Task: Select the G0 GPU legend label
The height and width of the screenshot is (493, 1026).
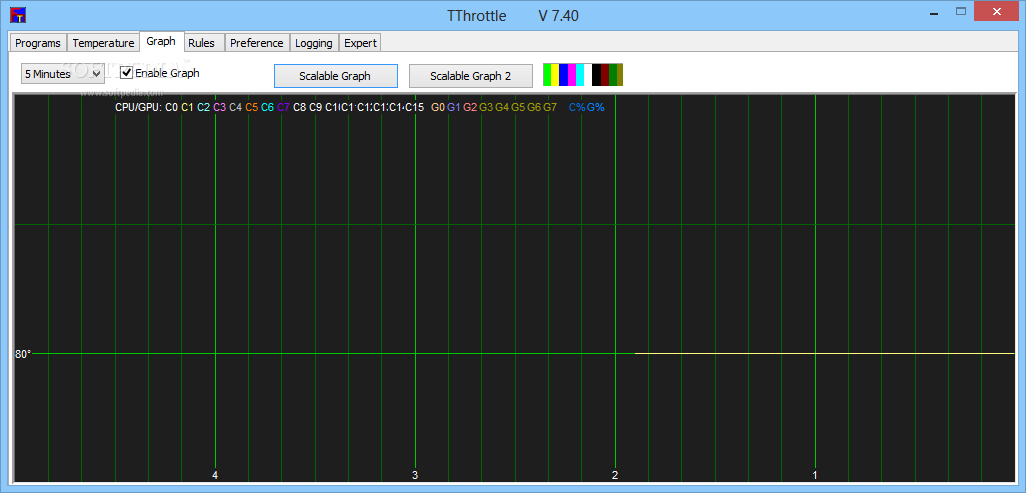Action: coord(438,107)
